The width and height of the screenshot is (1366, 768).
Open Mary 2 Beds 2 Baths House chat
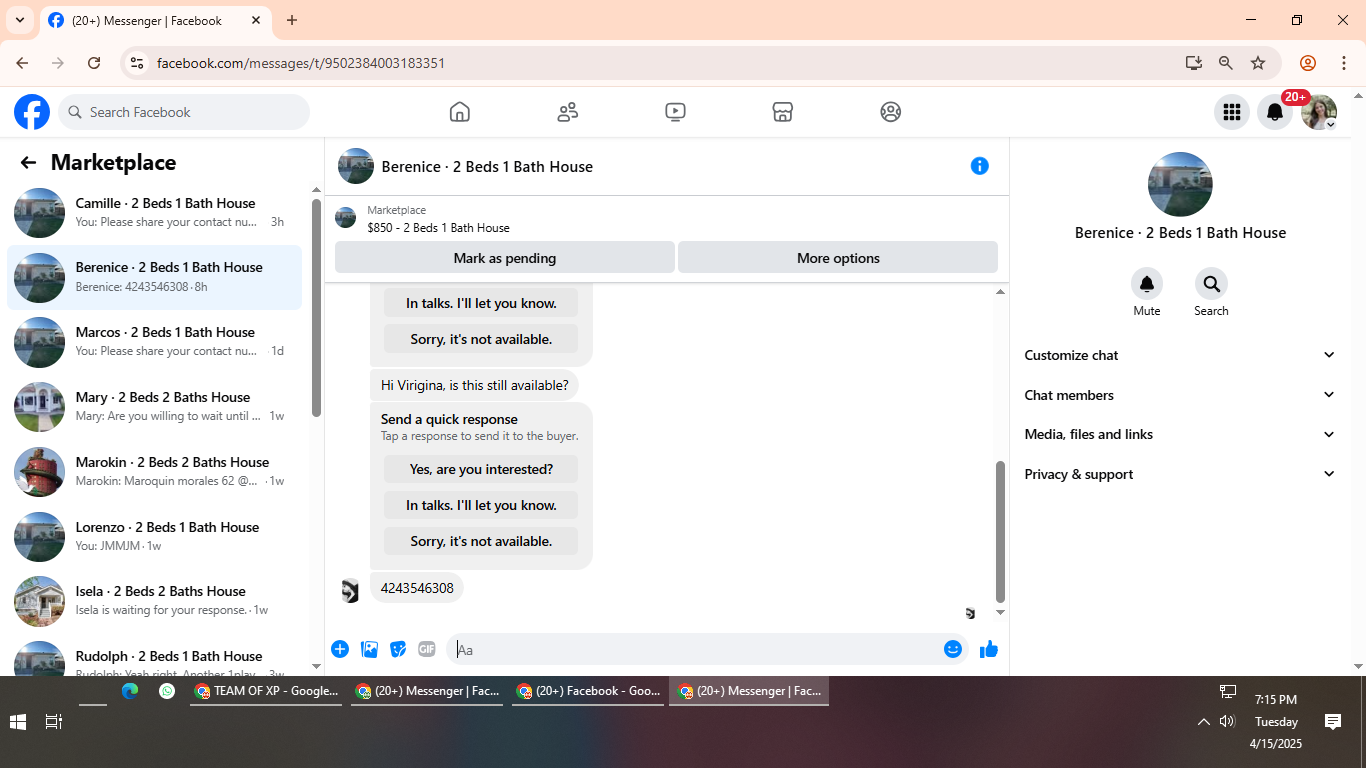[154, 407]
